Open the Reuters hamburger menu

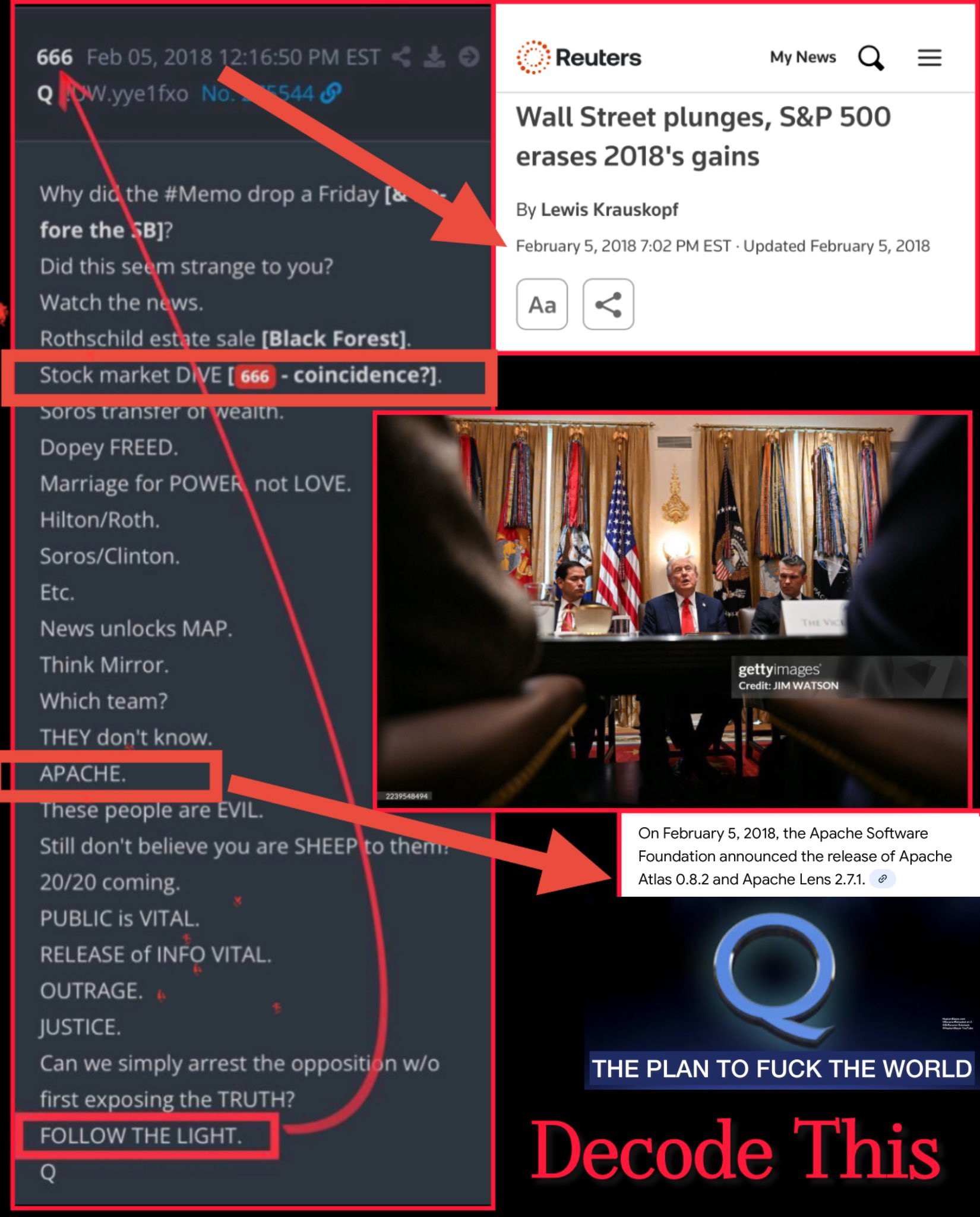(930, 58)
